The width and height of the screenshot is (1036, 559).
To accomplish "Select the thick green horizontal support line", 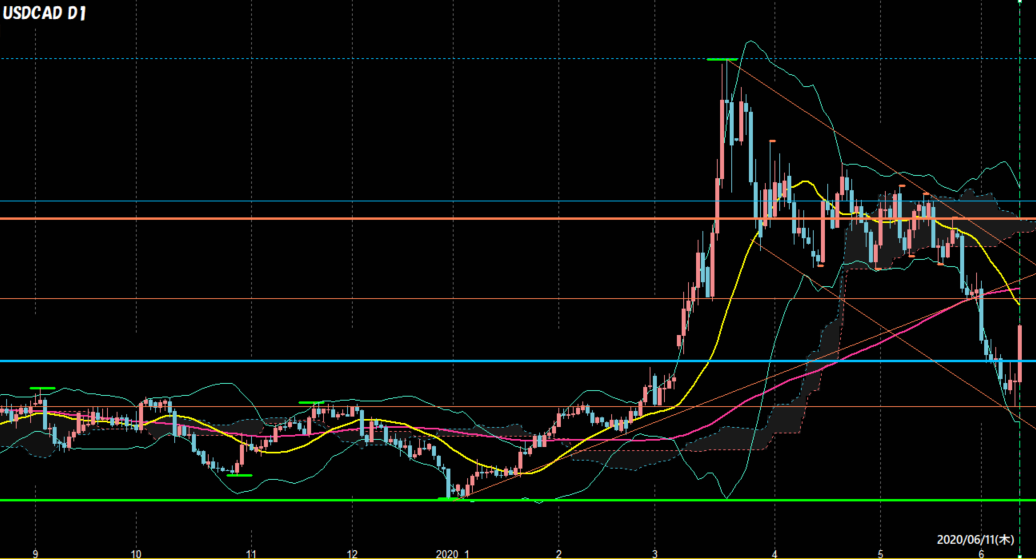I will point(518,500).
